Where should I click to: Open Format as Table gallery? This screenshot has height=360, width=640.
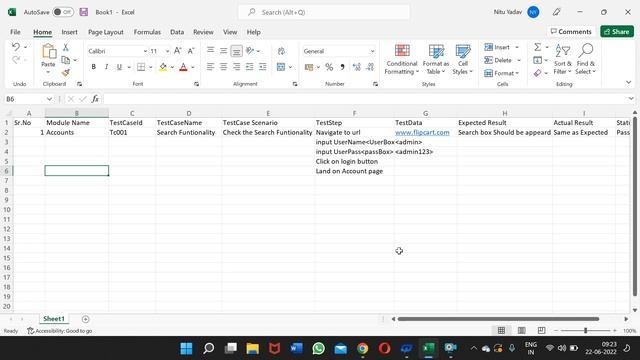[436, 60]
